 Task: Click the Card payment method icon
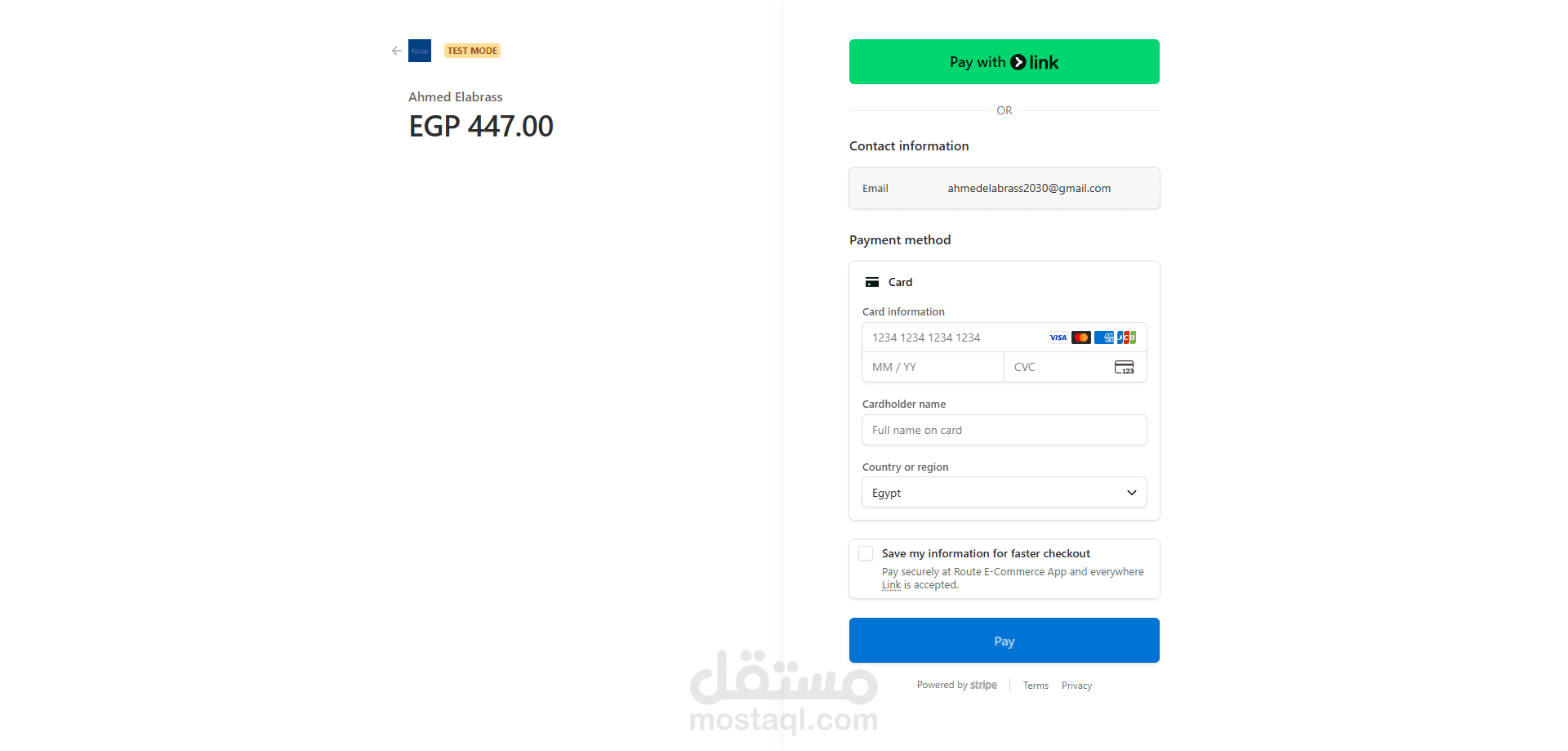872,282
